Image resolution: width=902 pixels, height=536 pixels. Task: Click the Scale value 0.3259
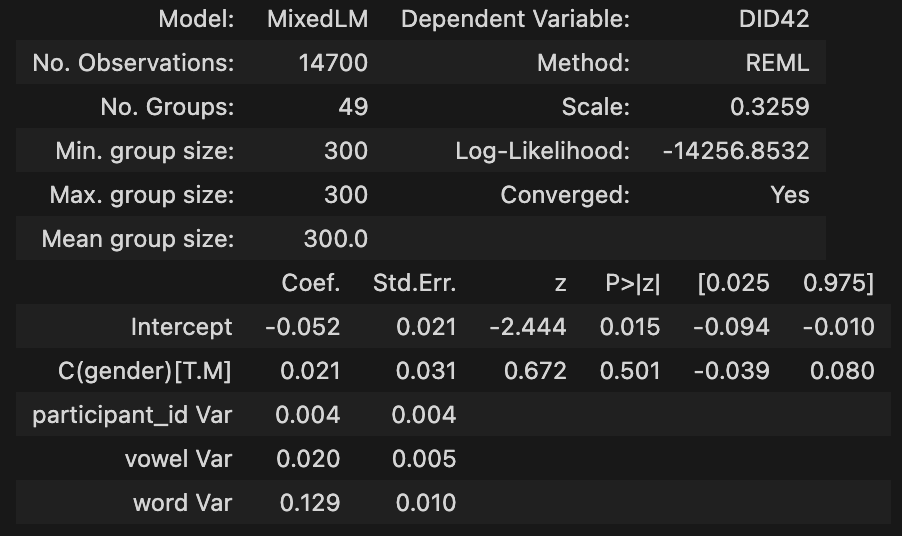coord(770,107)
